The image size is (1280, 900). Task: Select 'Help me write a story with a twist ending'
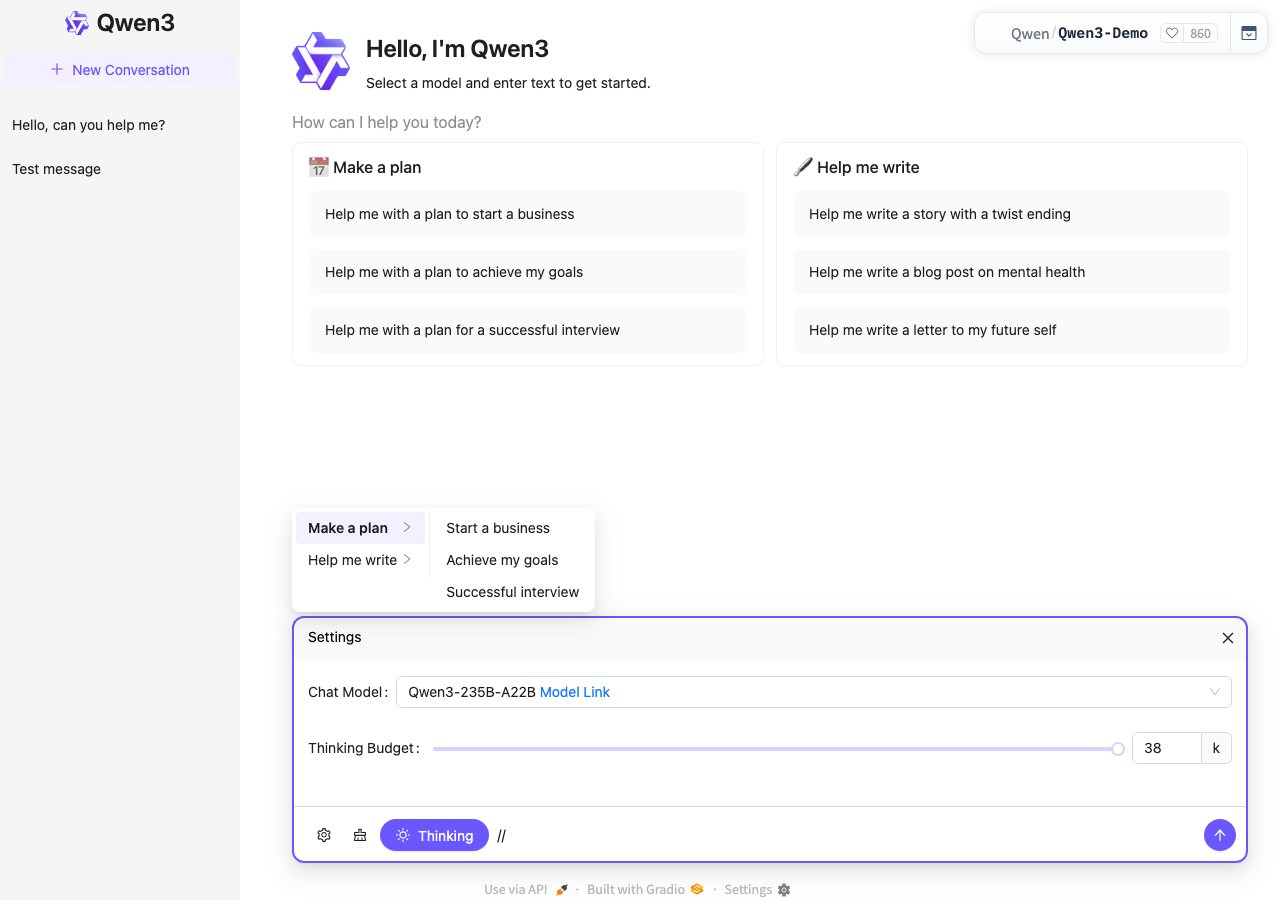[x=1012, y=214]
